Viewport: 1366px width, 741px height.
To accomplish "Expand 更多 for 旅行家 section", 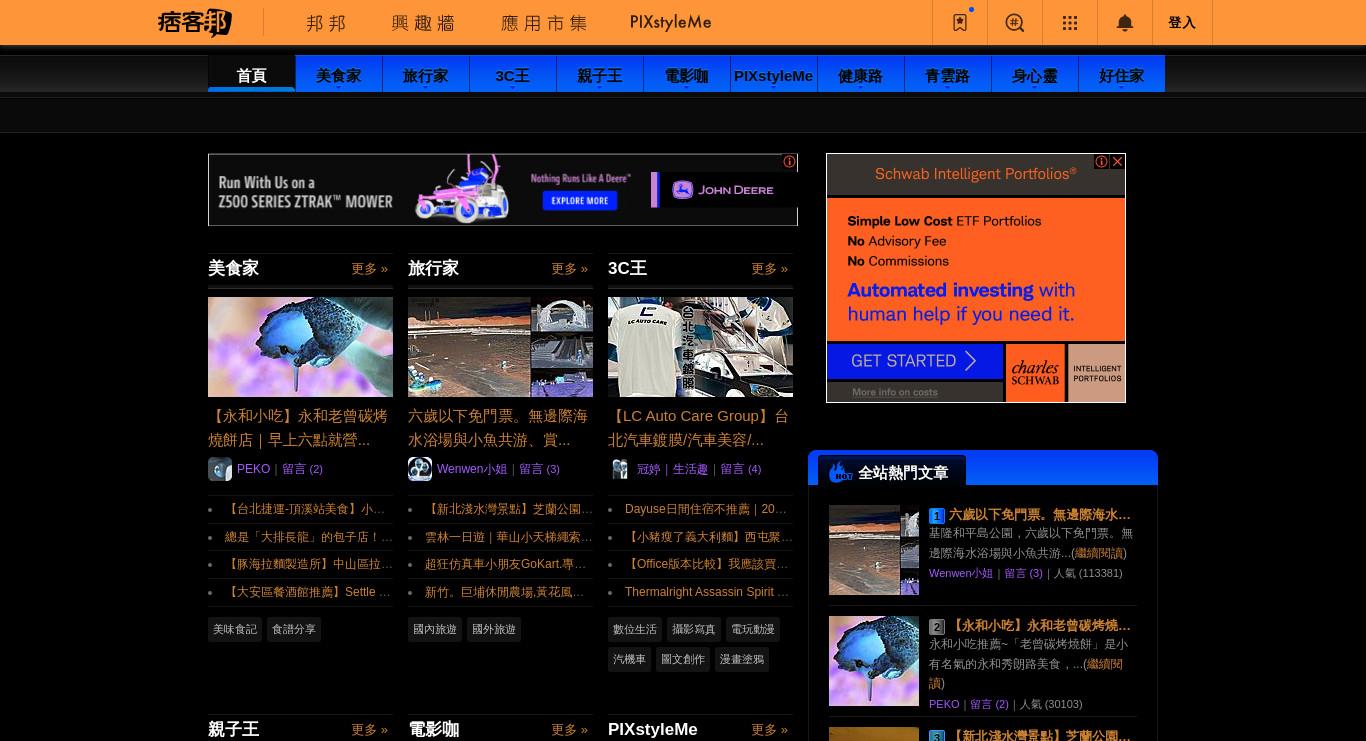I will (569, 269).
